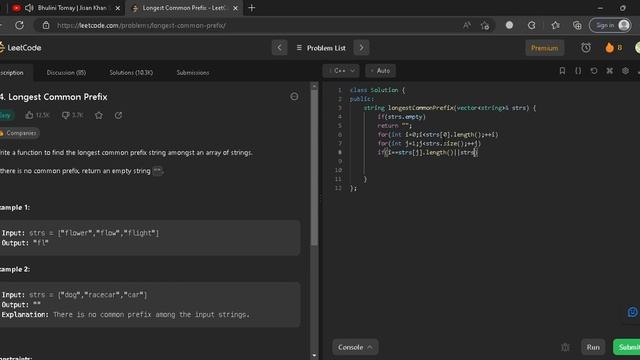The width and height of the screenshot is (640, 360).
Task: Mute the Bhulini Tomay tab audio icon
Action: point(29,8)
